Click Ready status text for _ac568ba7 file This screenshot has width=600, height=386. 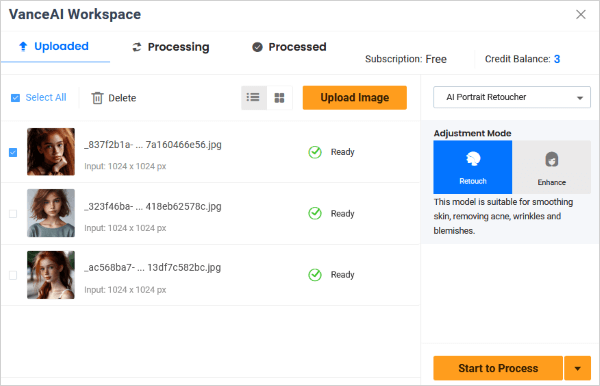pos(342,275)
